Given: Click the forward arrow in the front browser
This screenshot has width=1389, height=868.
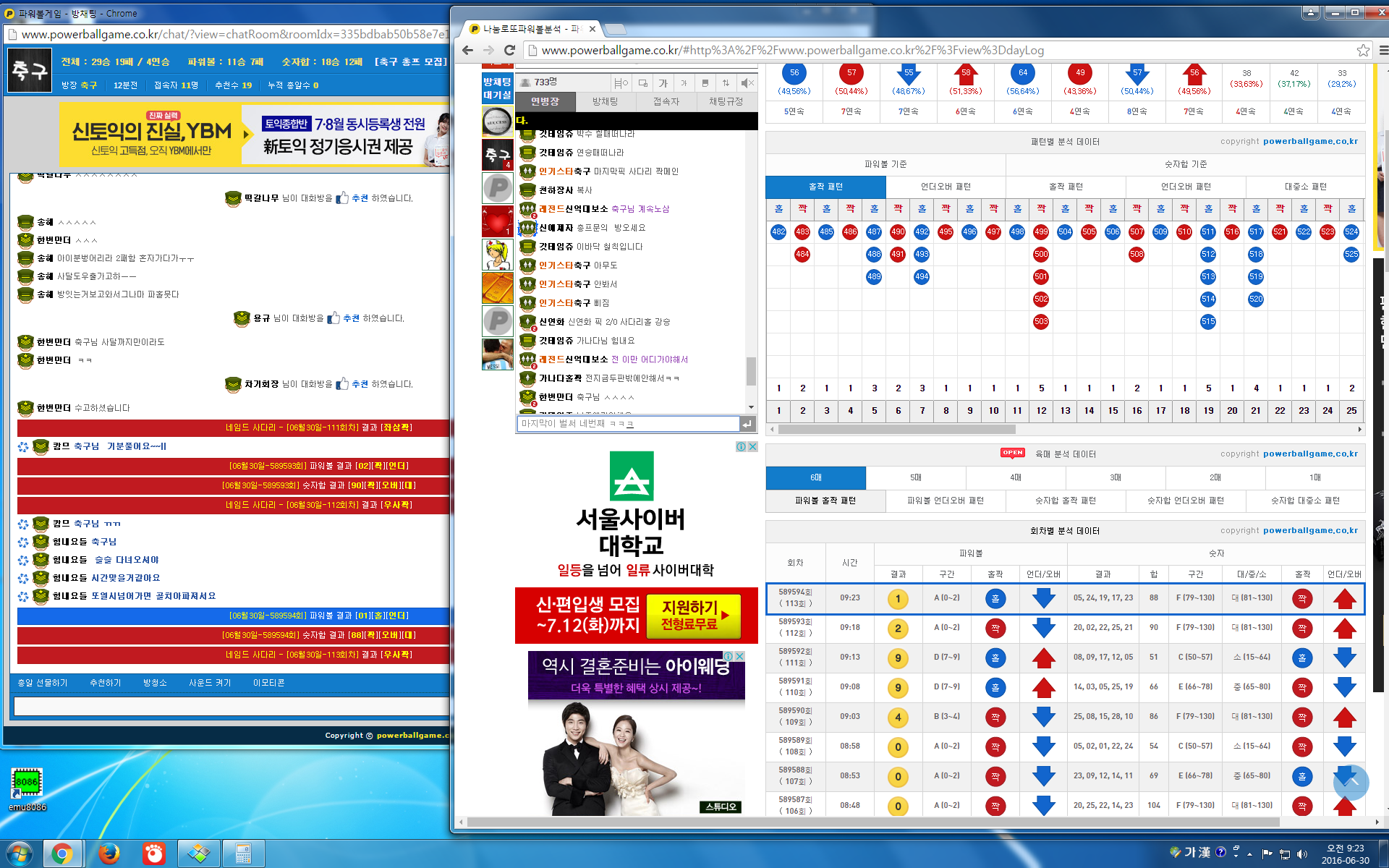Looking at the screenshot, I should pyautogui.click(x=488, y=50).
